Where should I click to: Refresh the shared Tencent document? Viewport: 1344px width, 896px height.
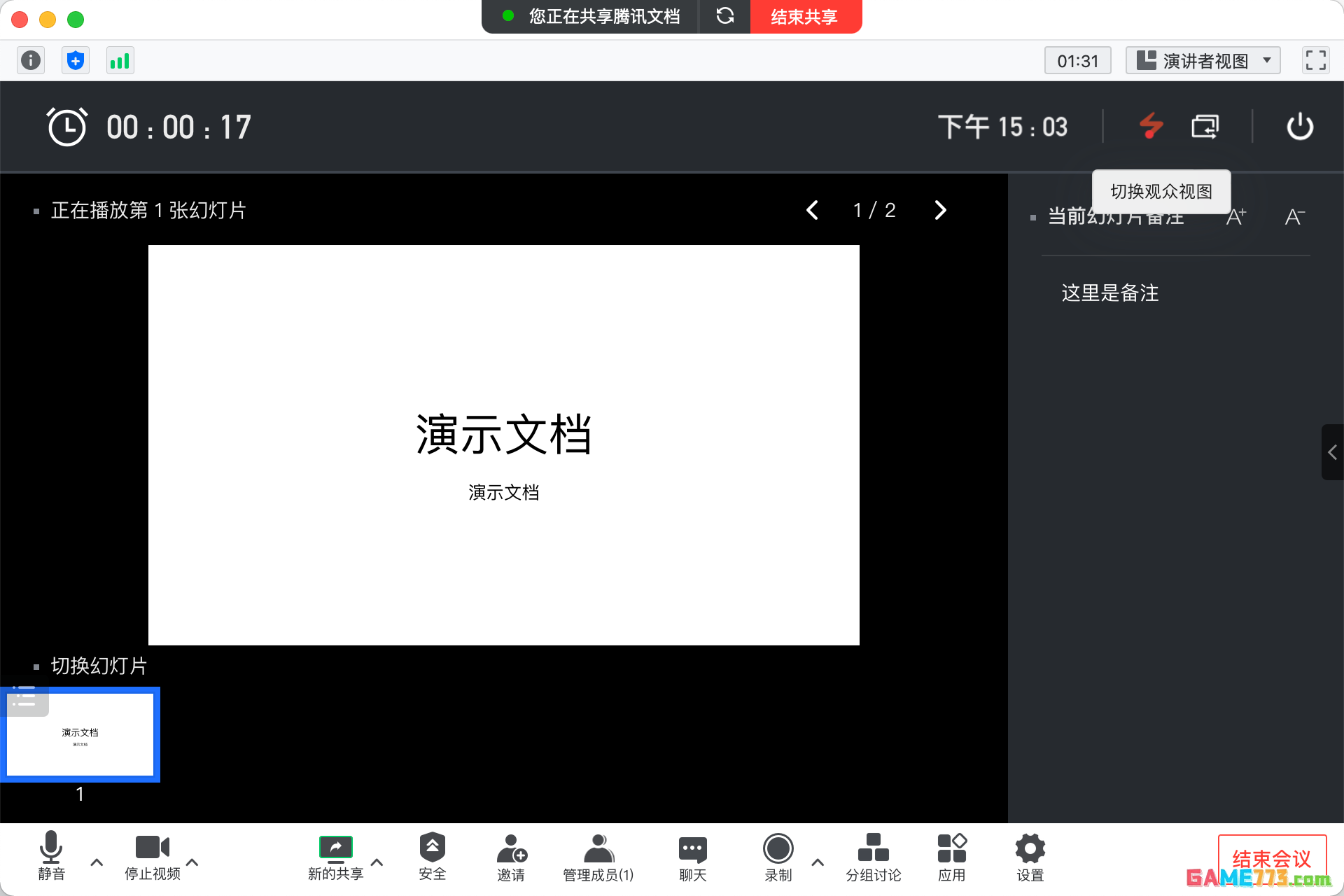pyautogui.click(x=725, y=16)
